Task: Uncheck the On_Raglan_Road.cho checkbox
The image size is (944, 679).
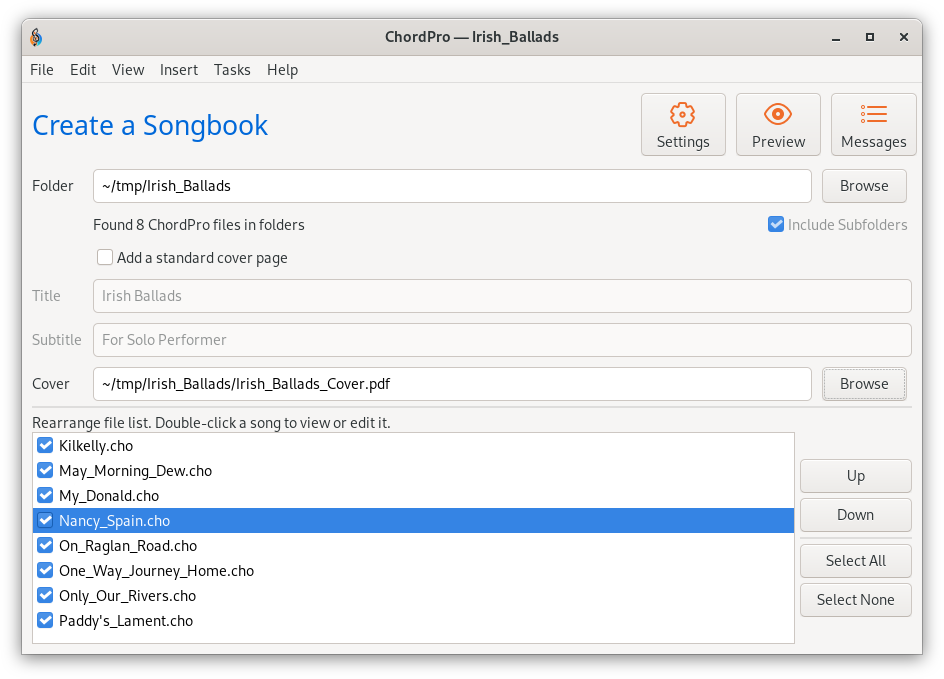Action: click(45, 545)
